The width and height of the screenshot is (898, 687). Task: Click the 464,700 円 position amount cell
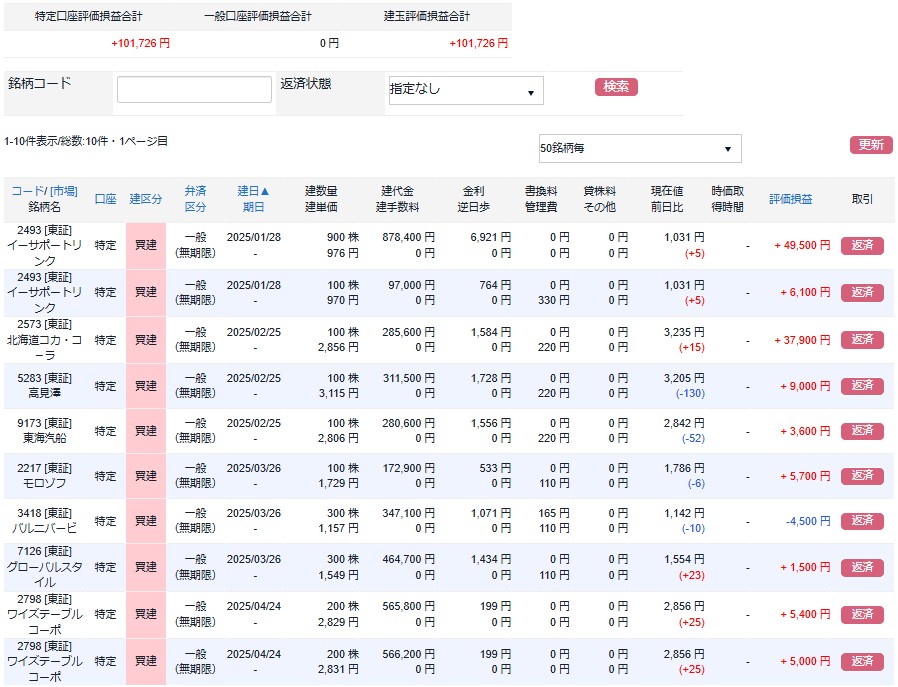408,559
